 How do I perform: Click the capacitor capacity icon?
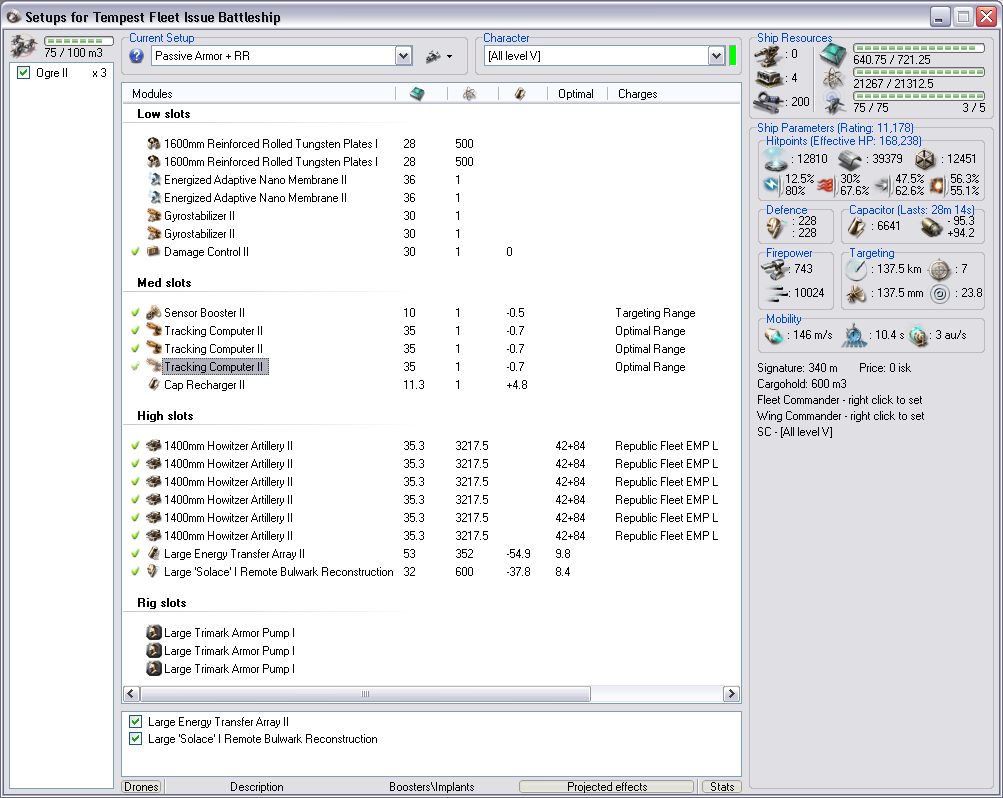tap(857, 226)
